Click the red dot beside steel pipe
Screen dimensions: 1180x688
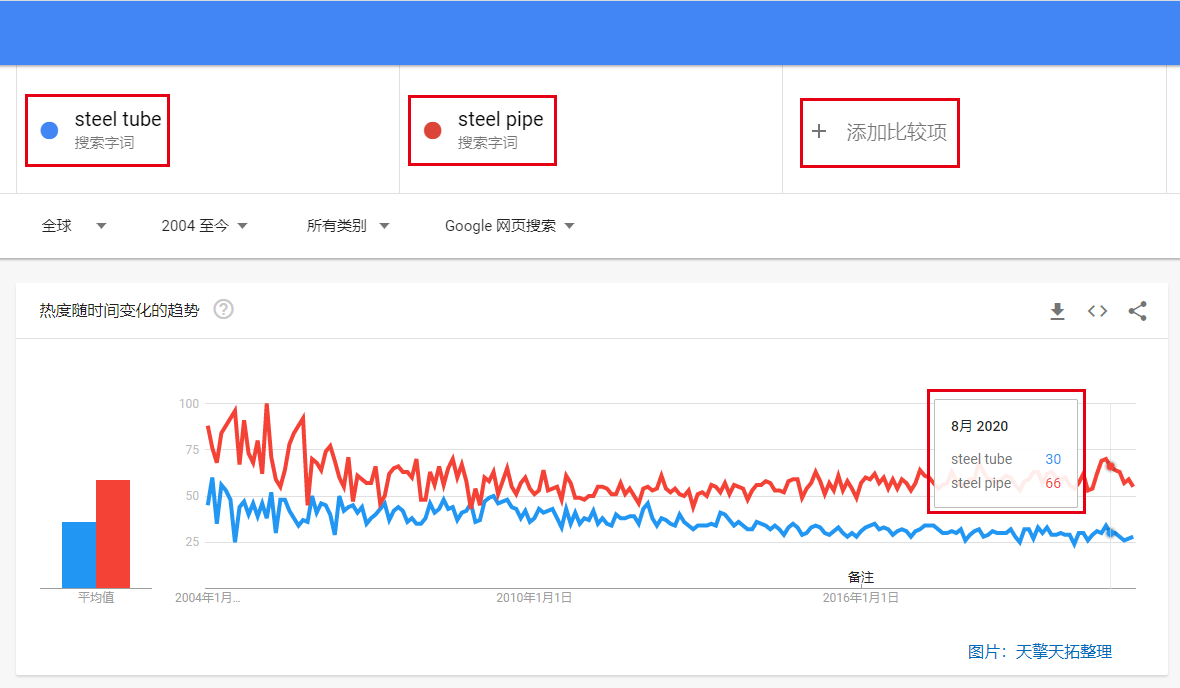pyautogui.click(x=433, y=130)
